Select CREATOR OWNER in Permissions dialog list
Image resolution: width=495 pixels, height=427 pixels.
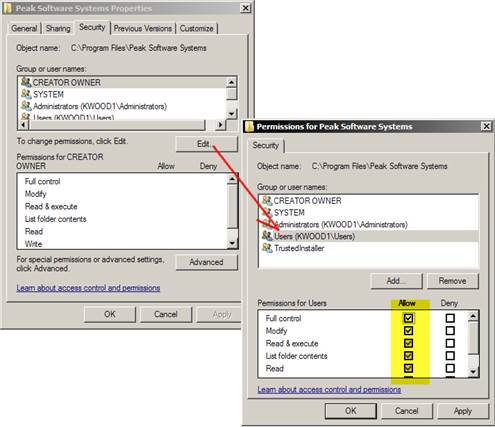point(368,201)
